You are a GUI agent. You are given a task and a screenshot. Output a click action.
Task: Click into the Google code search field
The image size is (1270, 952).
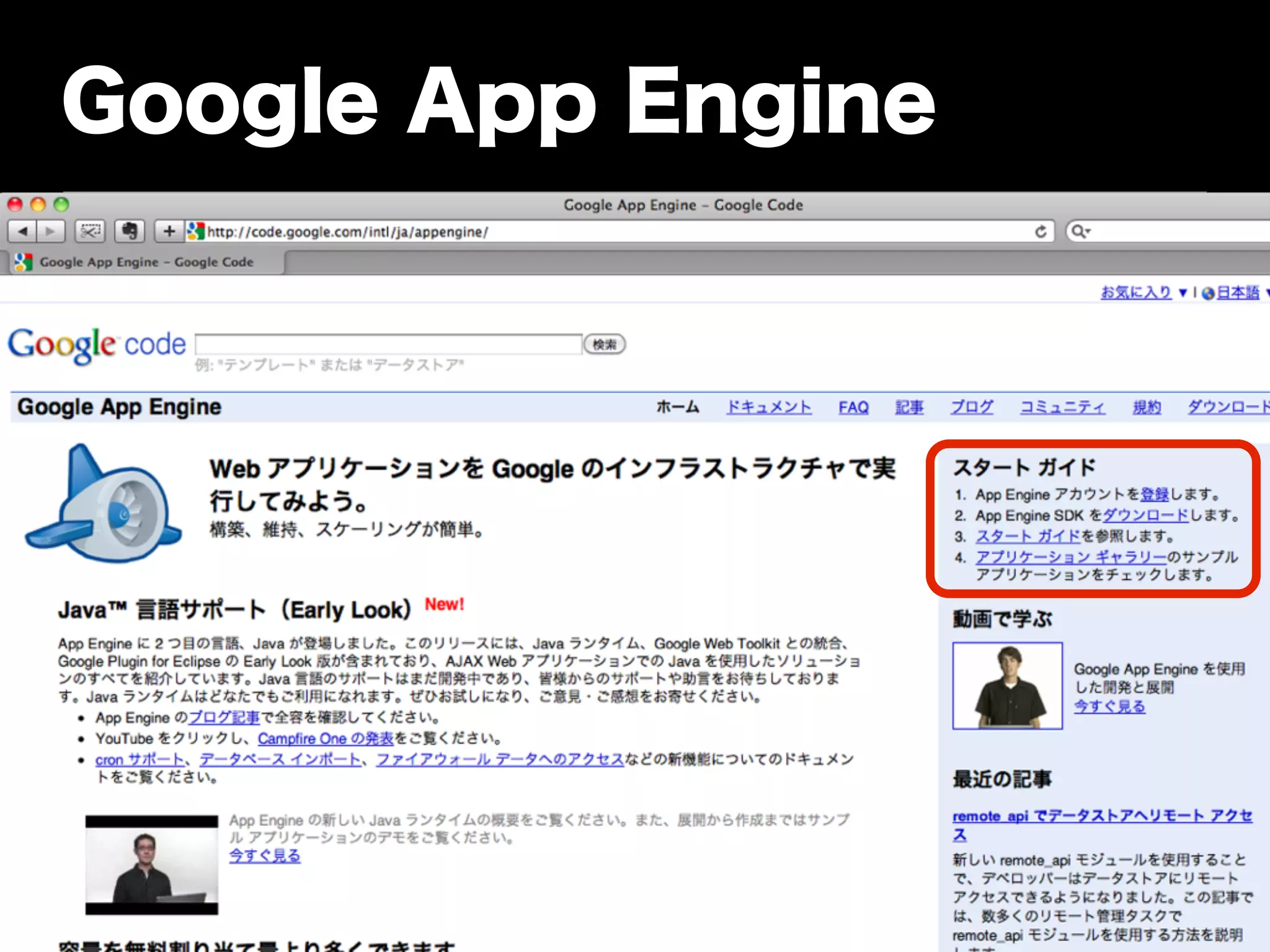388,345
